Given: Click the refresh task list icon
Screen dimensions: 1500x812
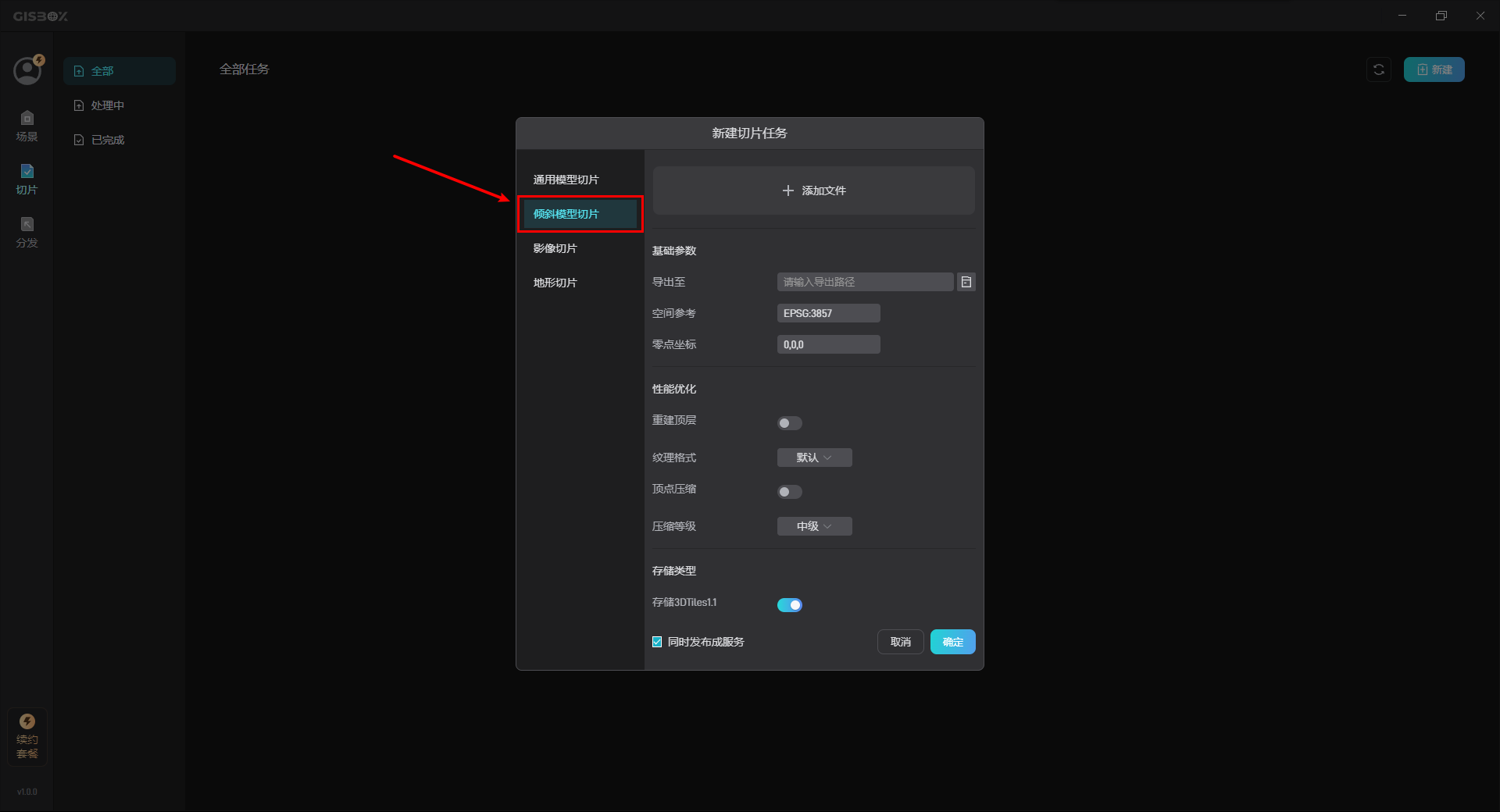Looking at the screenshot, I should pyautogui.click(x=1379, y=69).
